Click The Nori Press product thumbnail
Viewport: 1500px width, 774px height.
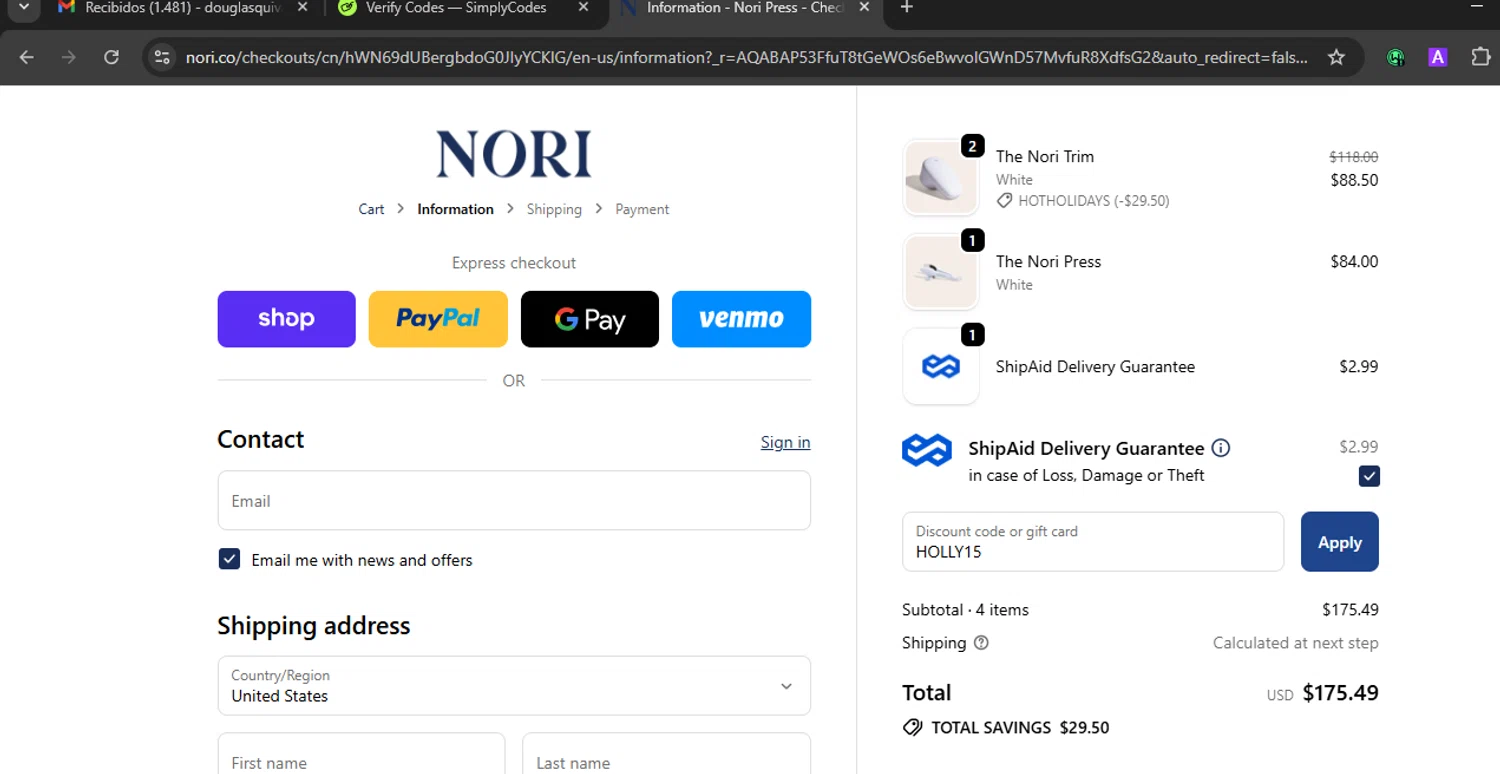point(940,272)
